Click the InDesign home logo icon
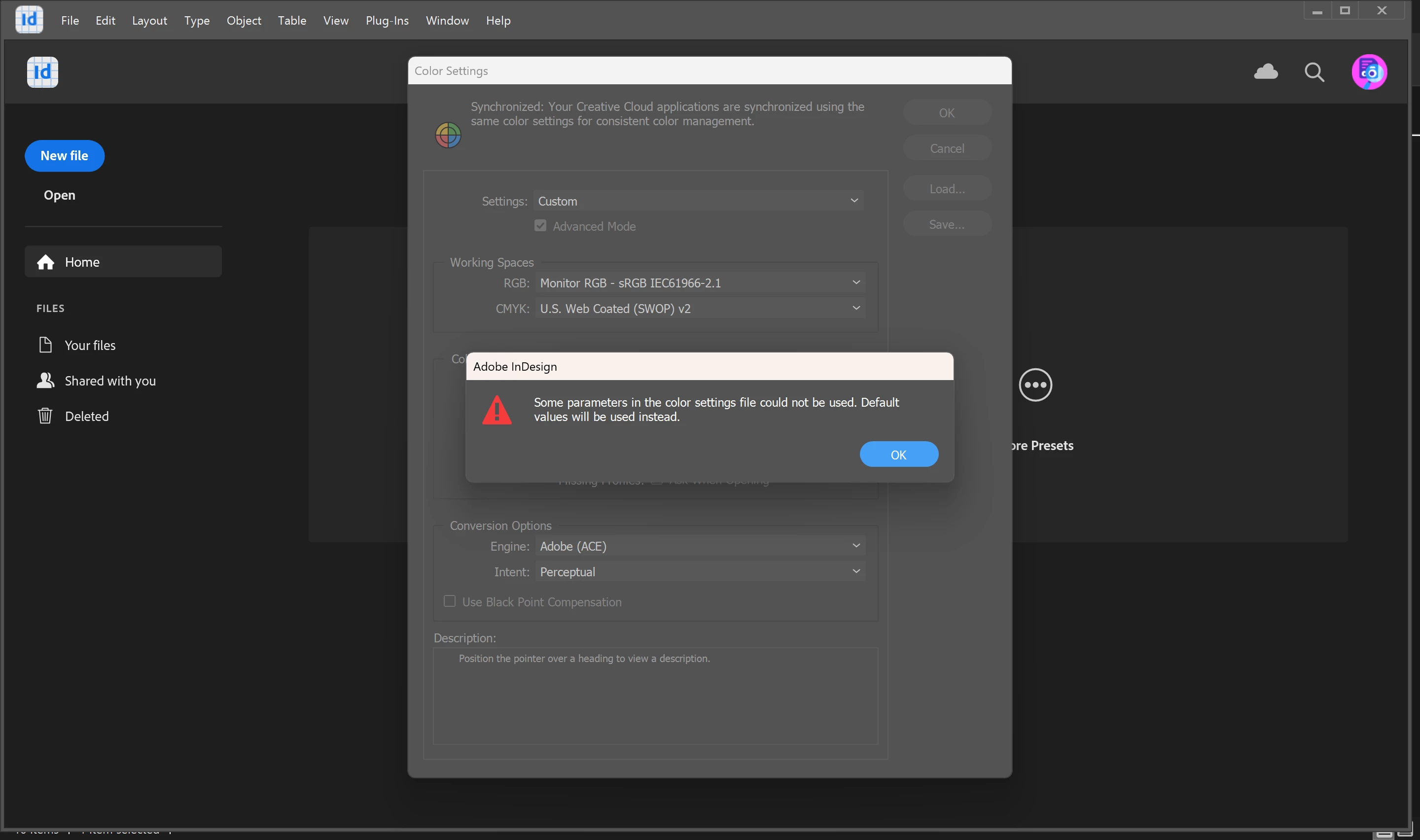The image size is (1420, 840). coord(42,72)
